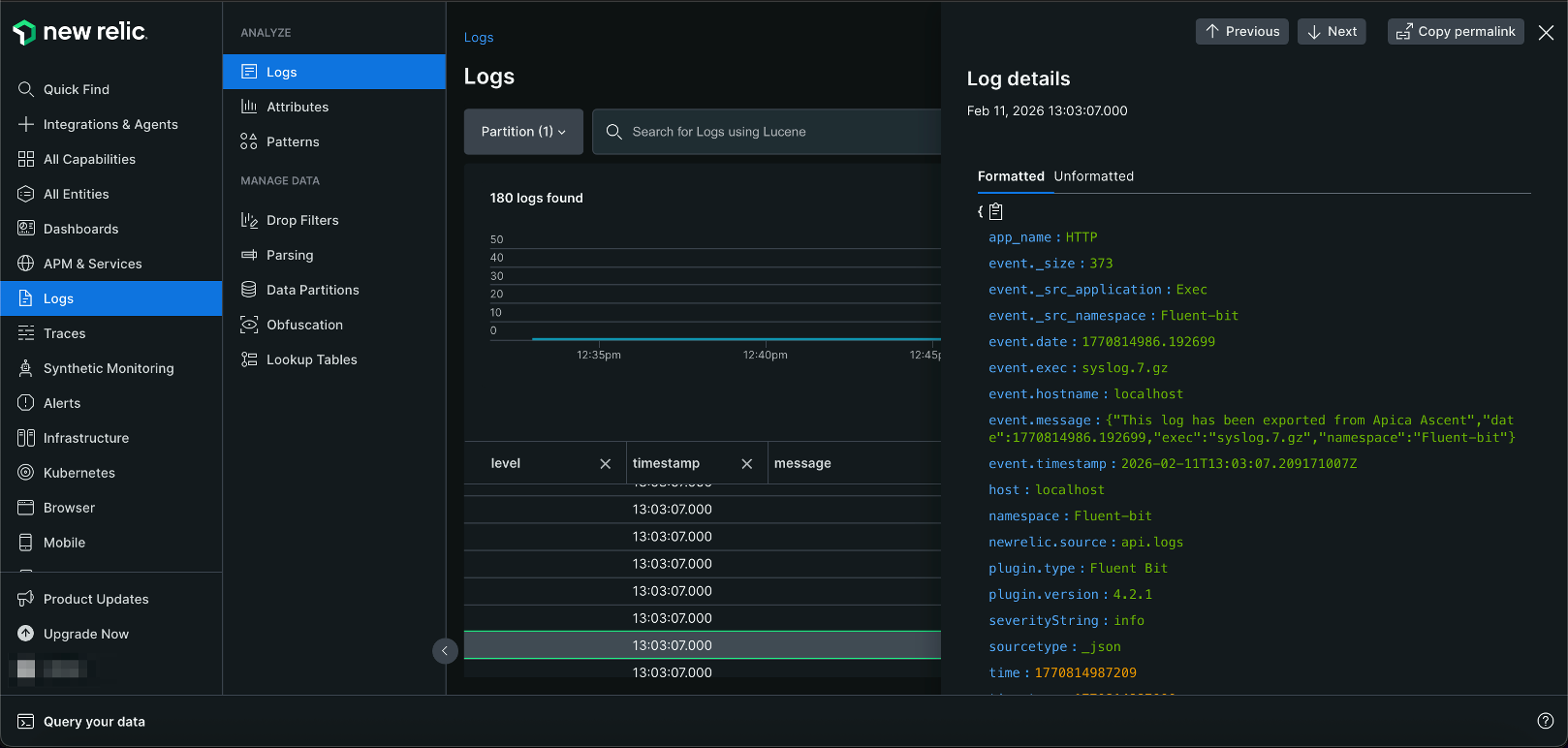Open the Patterns icon under Analyze

coord(249,141)
